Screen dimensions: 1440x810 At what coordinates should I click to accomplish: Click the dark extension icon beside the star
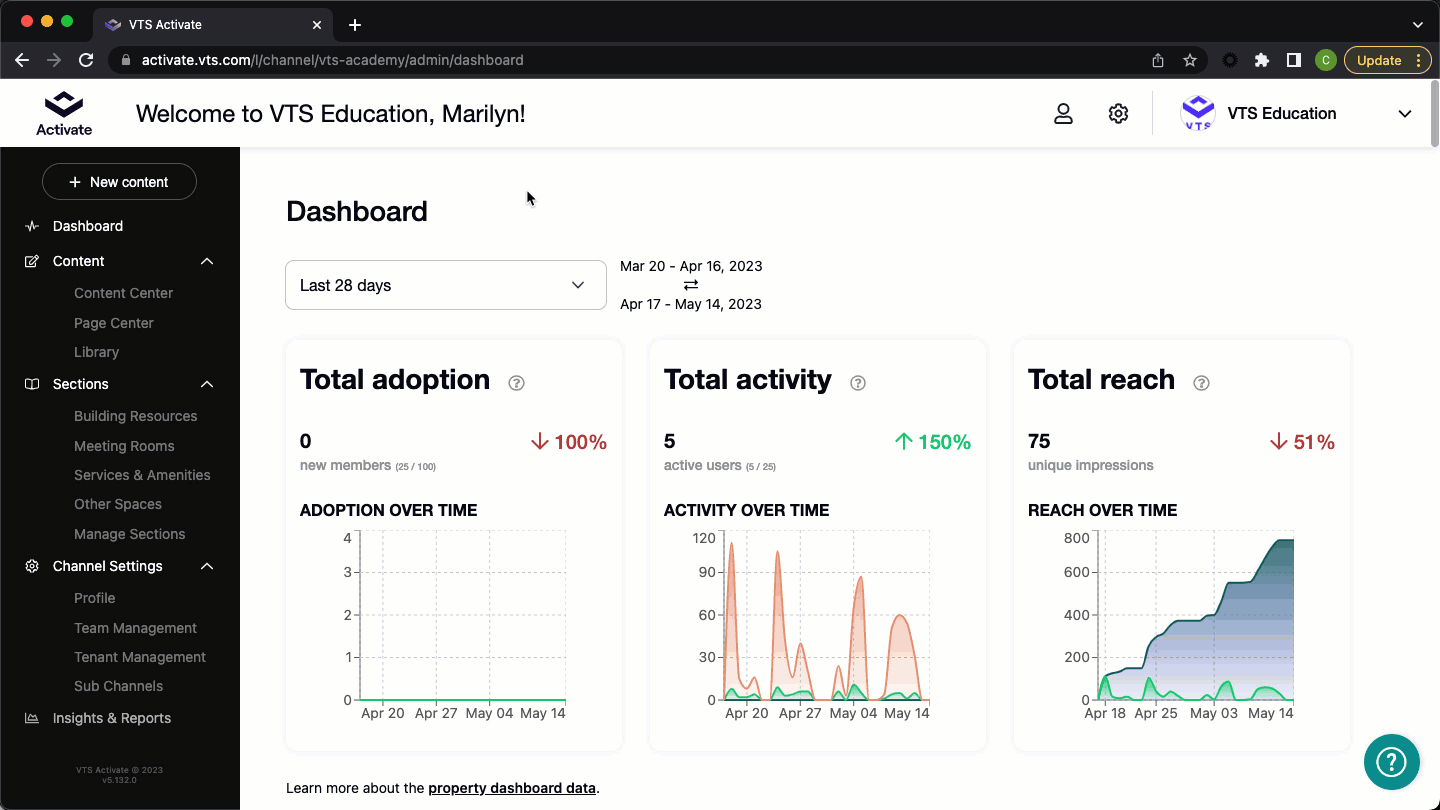[x=1230, y=60]
